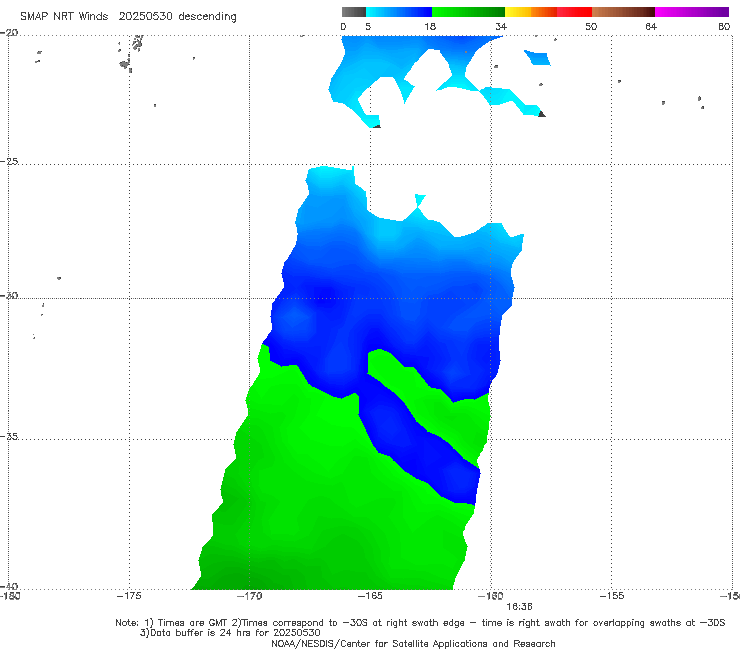Click the gray segment of the wind color bar
740x650 pixels.
[x=353, y=12]
